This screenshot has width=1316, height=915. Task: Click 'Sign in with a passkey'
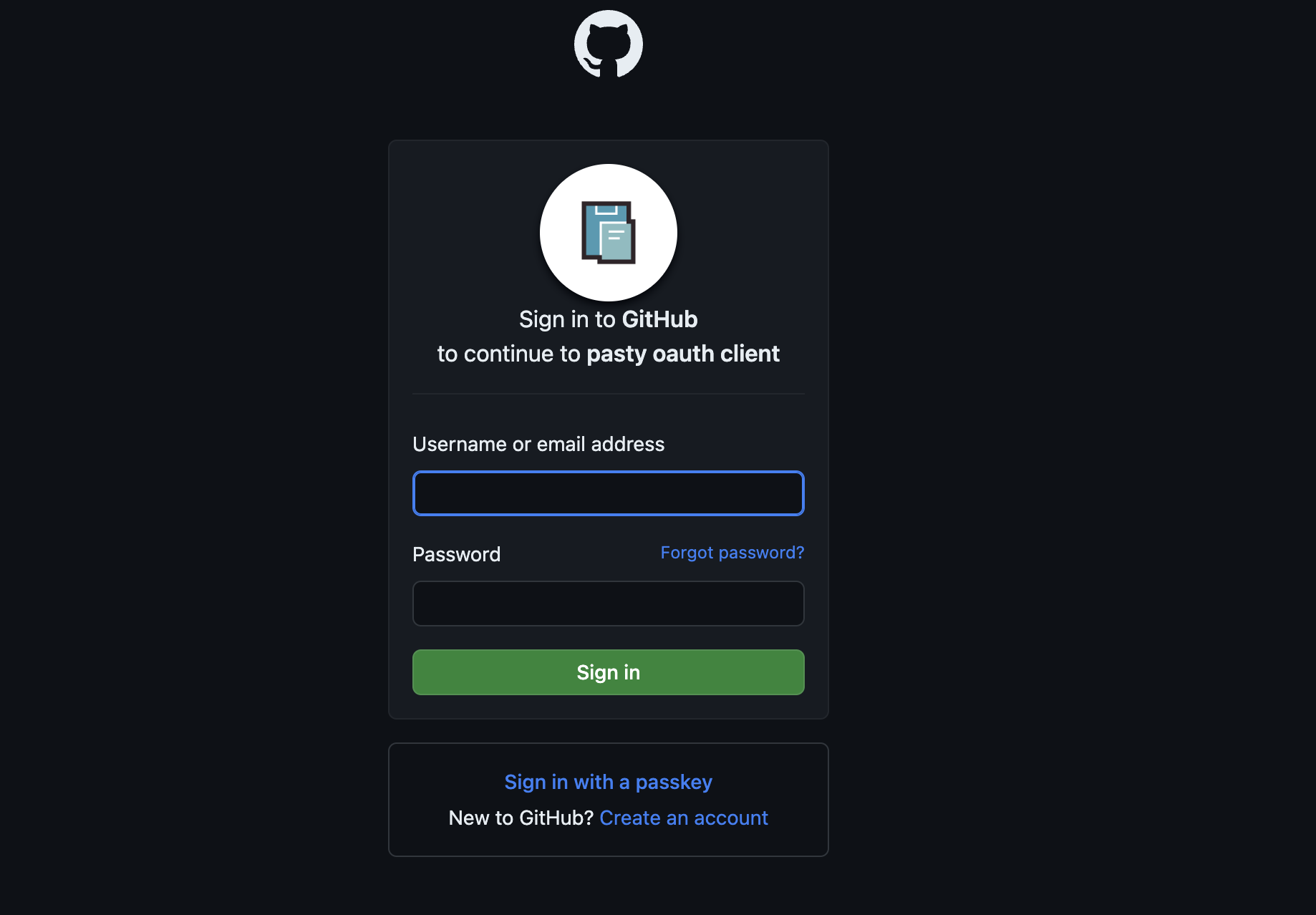click(x=608, y=782)
